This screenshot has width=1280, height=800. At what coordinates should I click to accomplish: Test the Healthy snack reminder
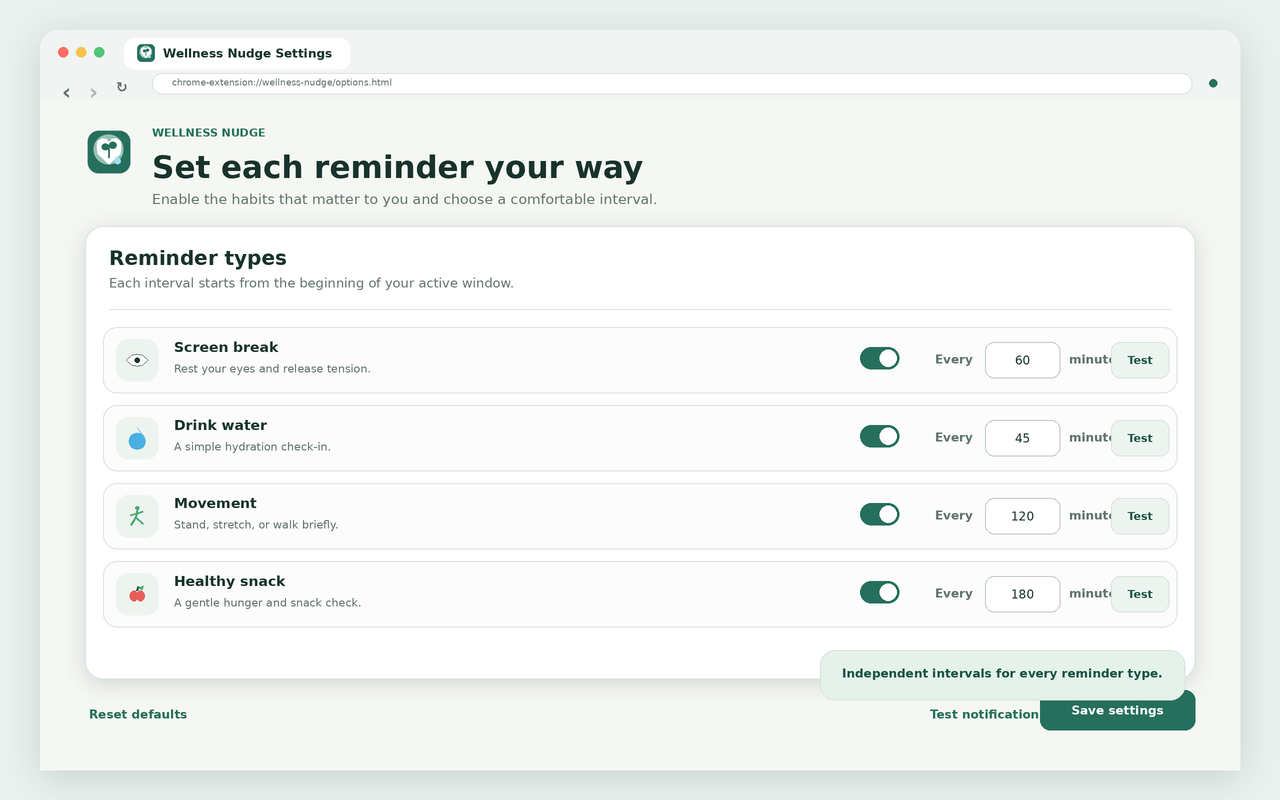click(1140, 594)
